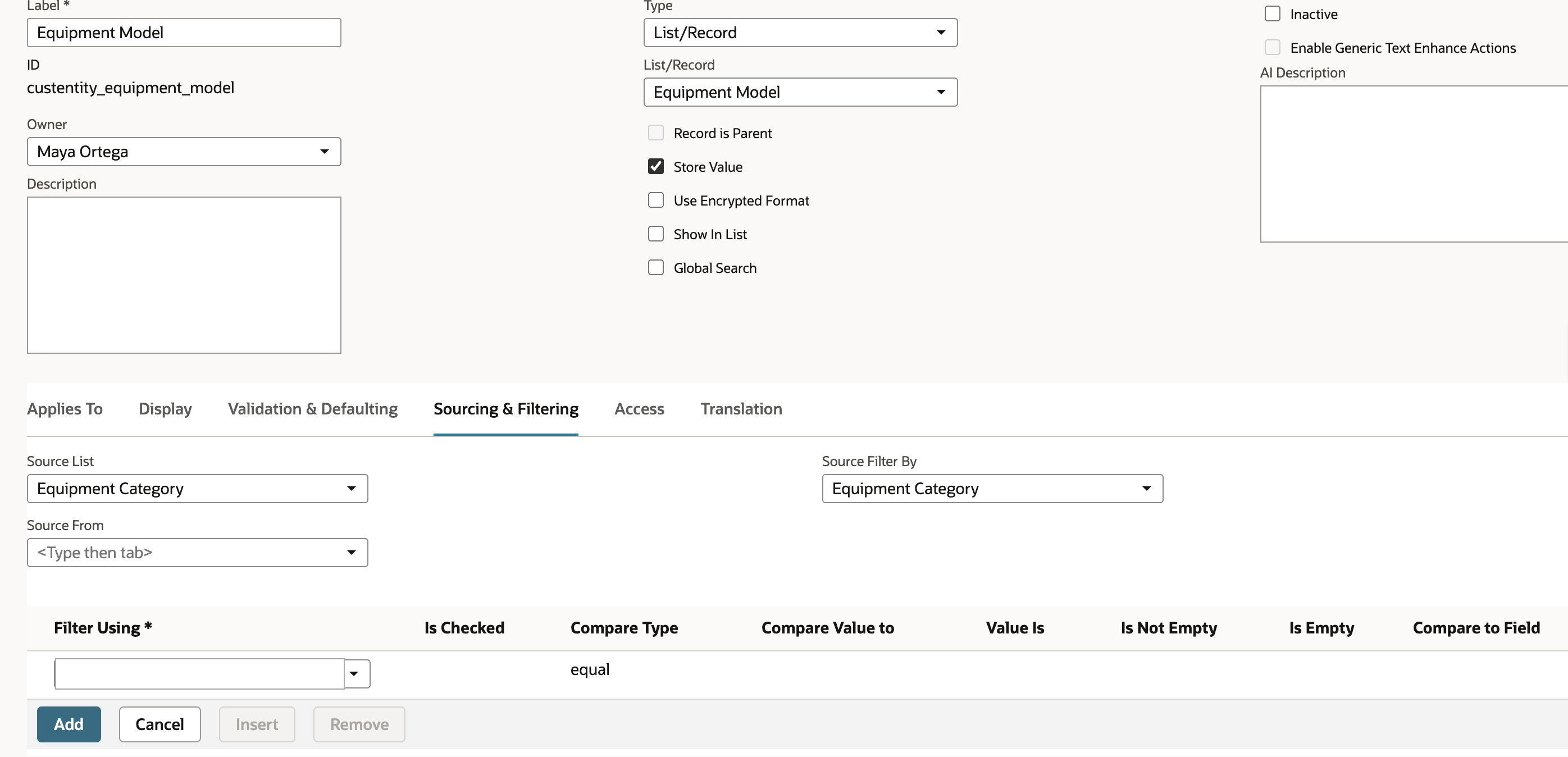Open the Owner dropdown with Maya Ortega
The width and height of the screenshot is (1568, 757).
(184, 152)
